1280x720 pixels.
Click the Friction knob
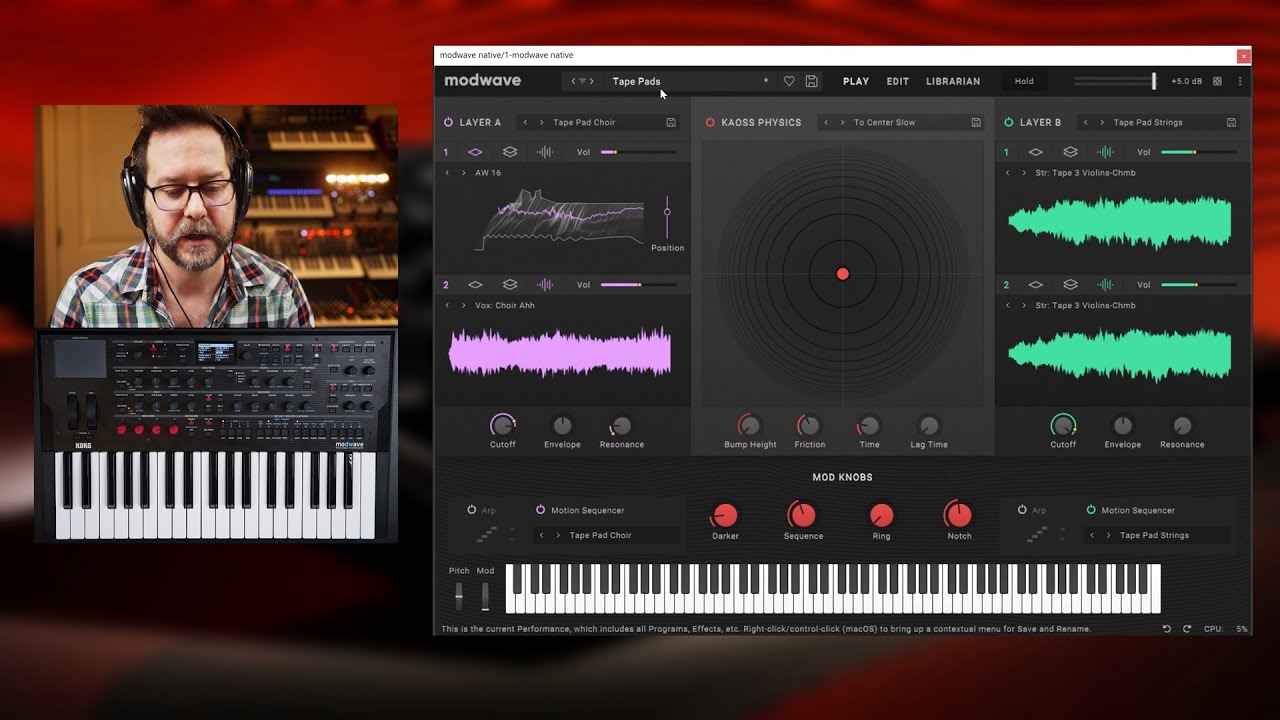(x=809, y=426)
